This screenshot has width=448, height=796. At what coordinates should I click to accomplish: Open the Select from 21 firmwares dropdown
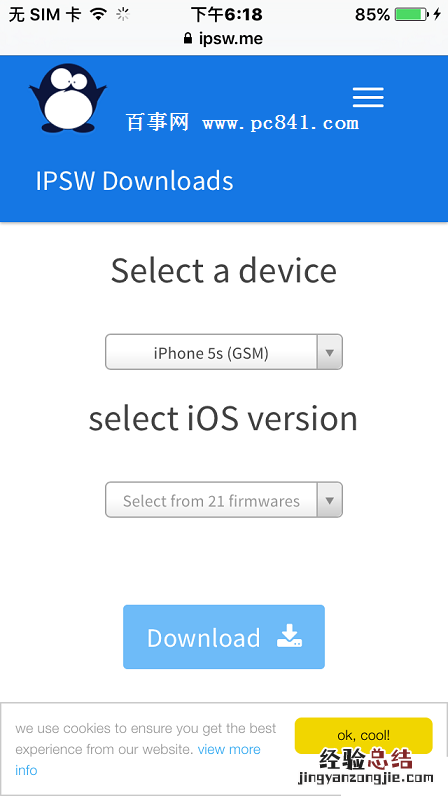pyautogui.click(x=224, y=500)
